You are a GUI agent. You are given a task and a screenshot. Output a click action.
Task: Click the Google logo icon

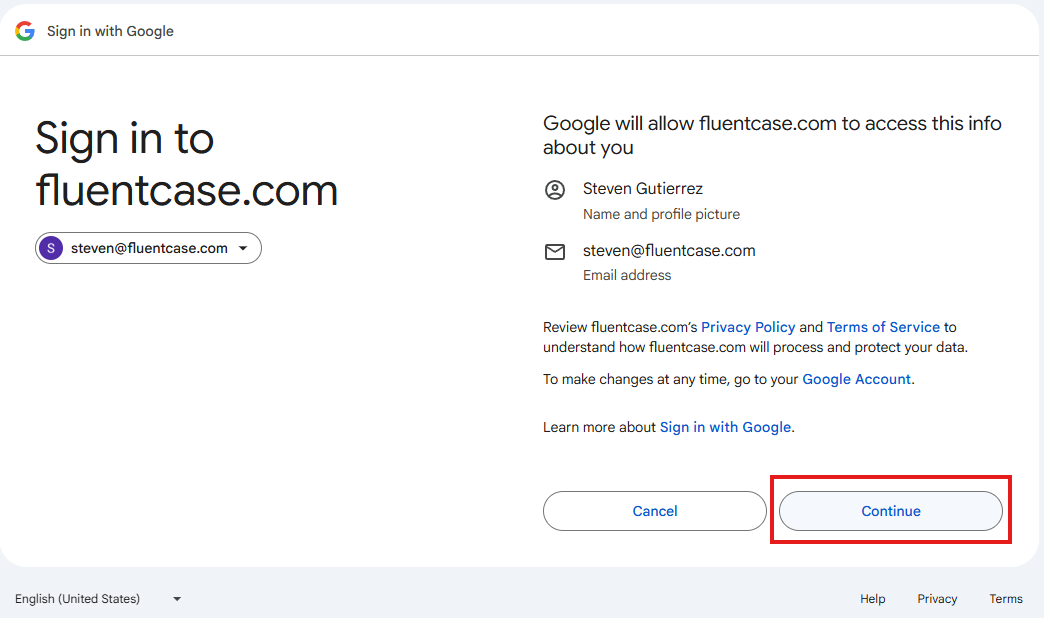25,31
